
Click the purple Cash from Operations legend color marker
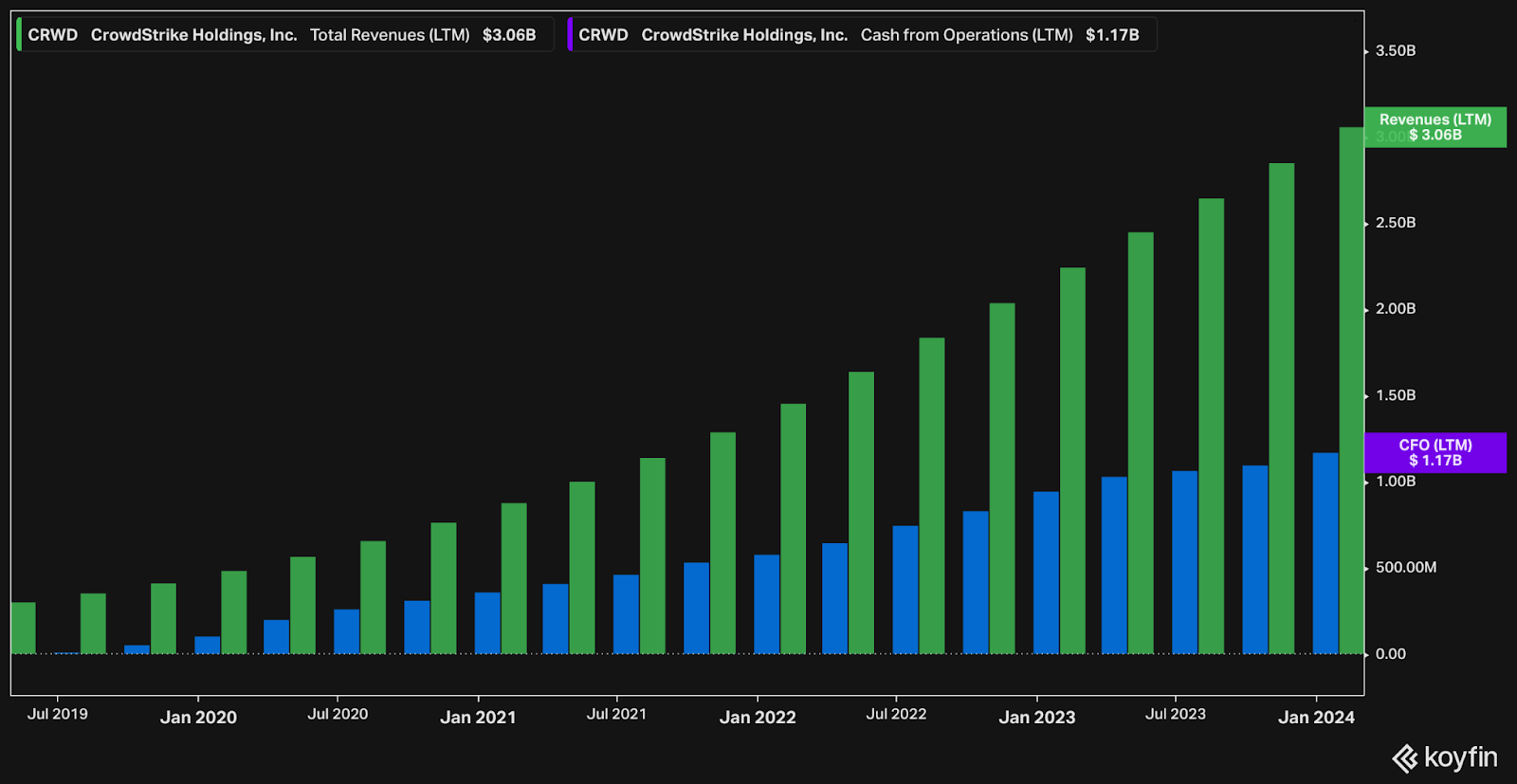[x=570, y=35]
